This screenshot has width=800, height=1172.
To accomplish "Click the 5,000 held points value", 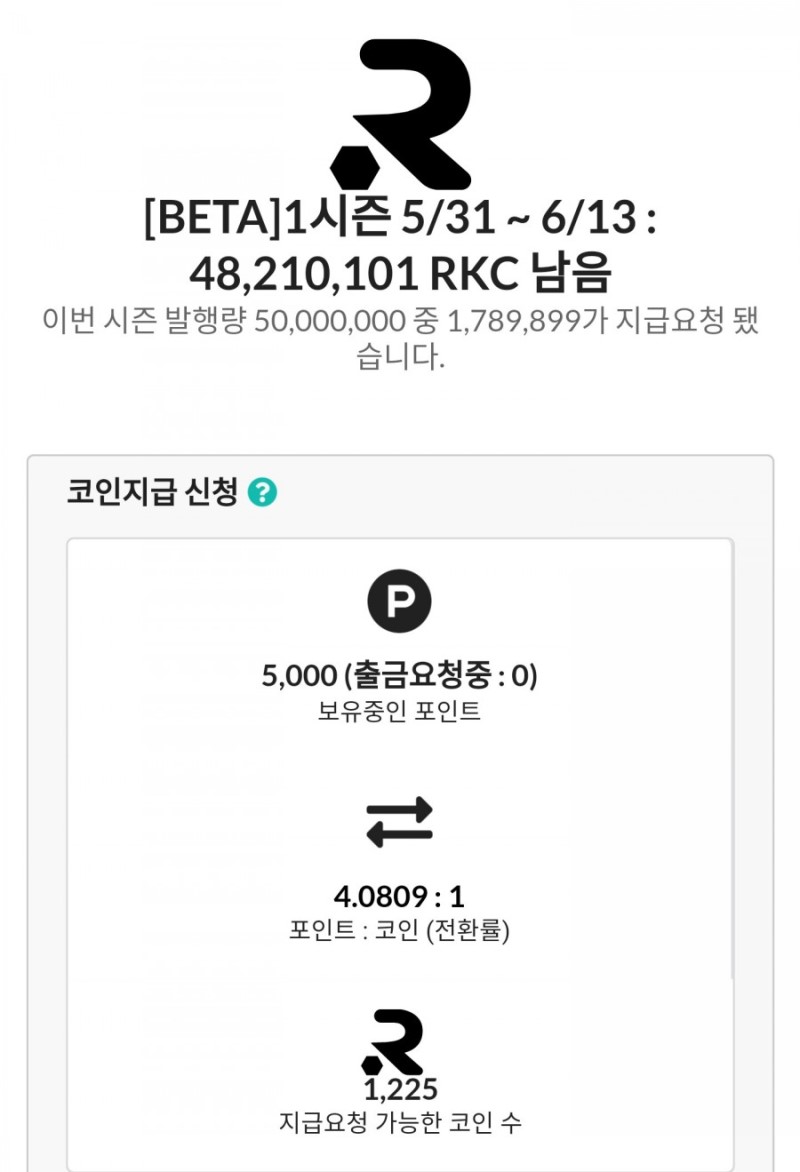I will pos(298,676).
